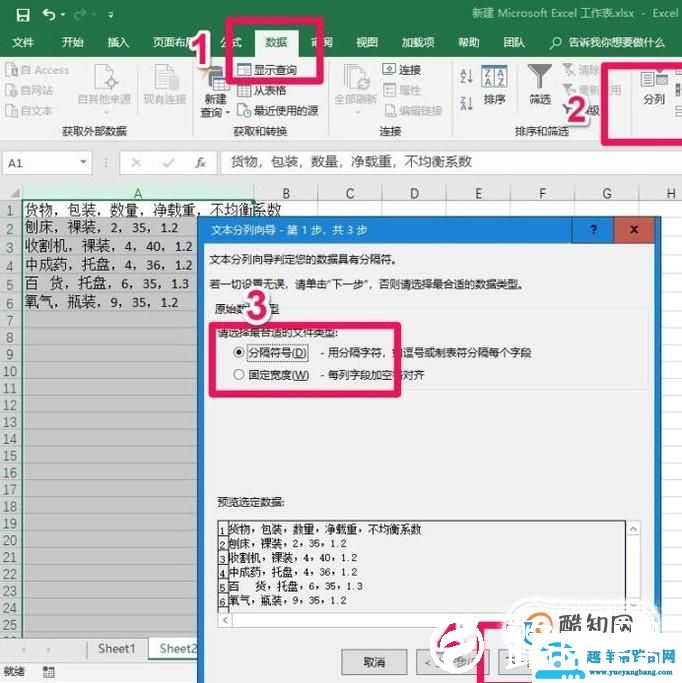Switch to the 插入 ribbon tab
This screenshot has width=682, height=683.
coord(118,42)
